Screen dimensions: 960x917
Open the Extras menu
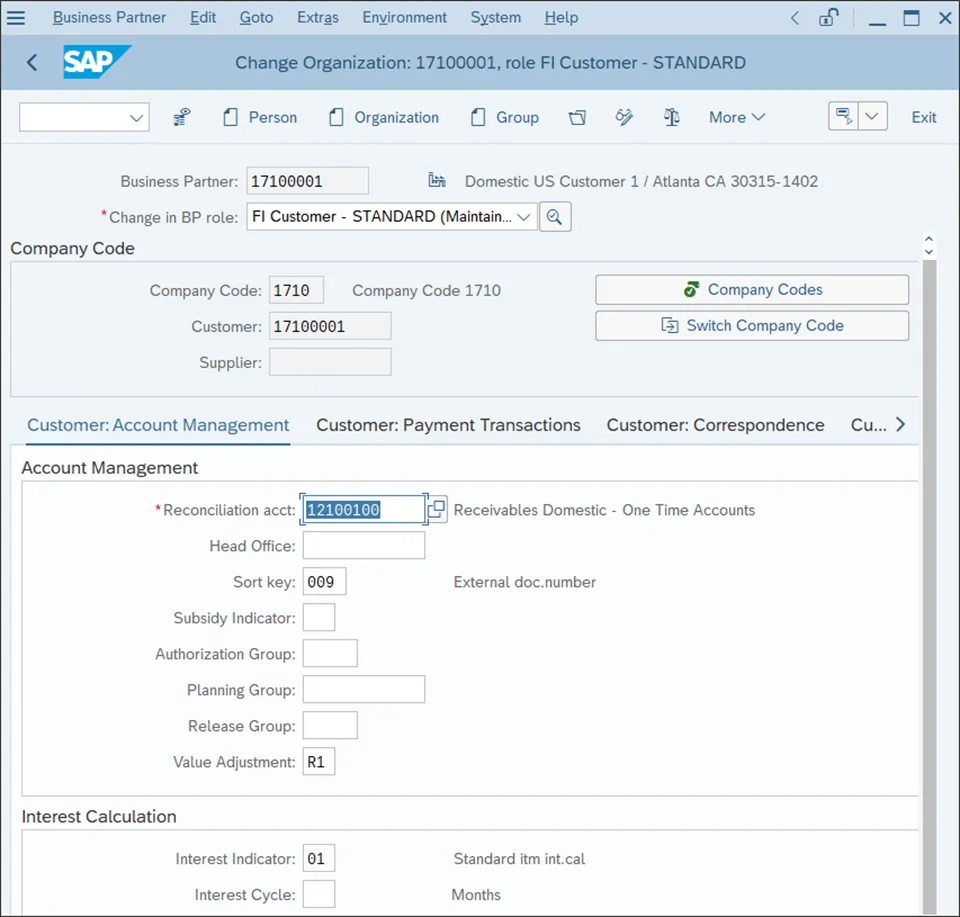point(317,18)
